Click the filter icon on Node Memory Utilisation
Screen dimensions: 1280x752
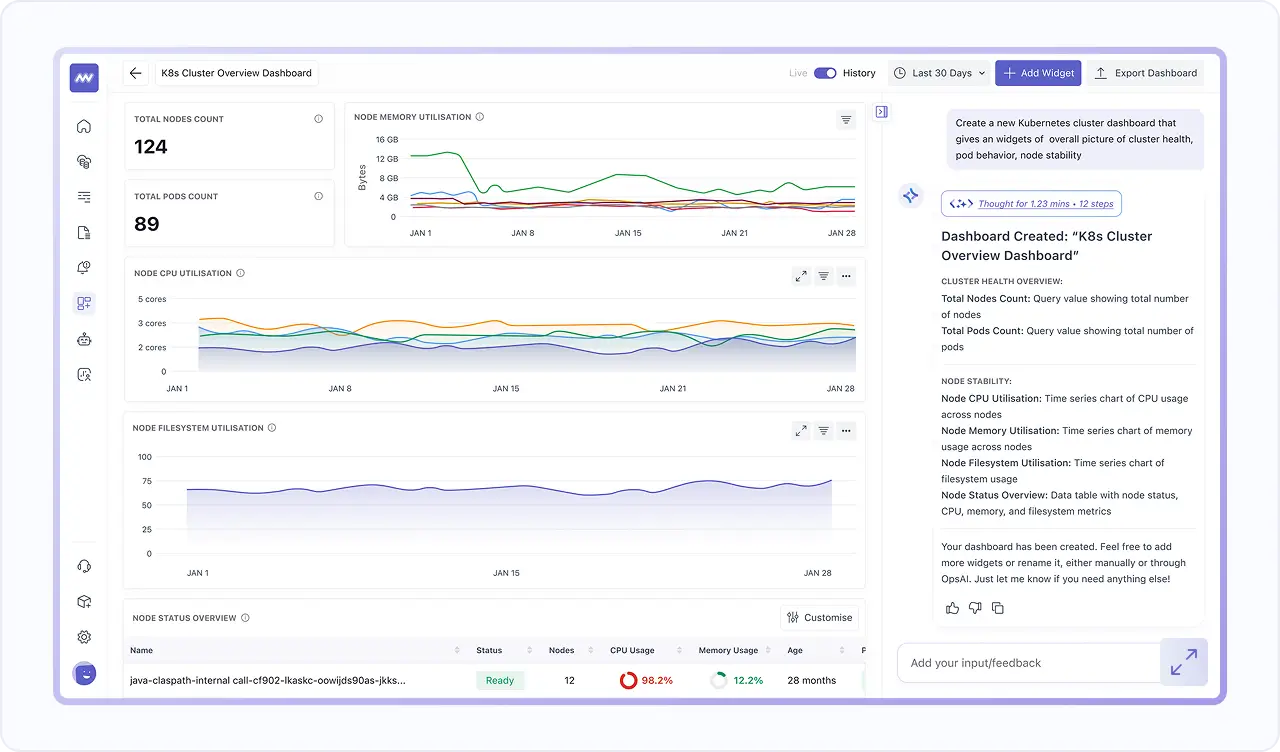point(846,118)
